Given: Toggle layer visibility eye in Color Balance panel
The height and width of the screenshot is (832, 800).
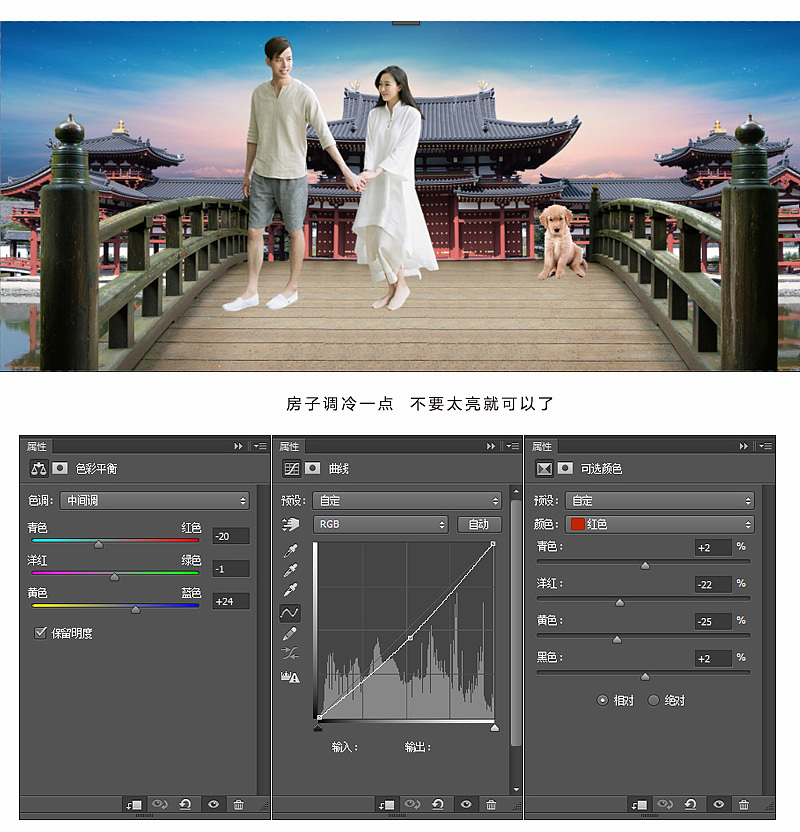Looking at the screenshot, I should pos(213,804).
